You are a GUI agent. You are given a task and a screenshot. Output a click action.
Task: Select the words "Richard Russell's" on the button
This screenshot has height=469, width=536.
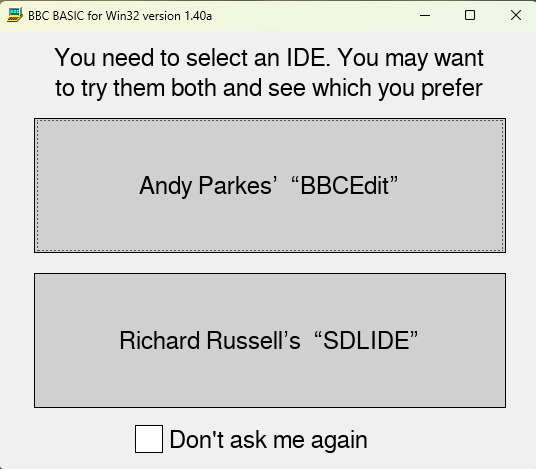(x=210, y=340)
